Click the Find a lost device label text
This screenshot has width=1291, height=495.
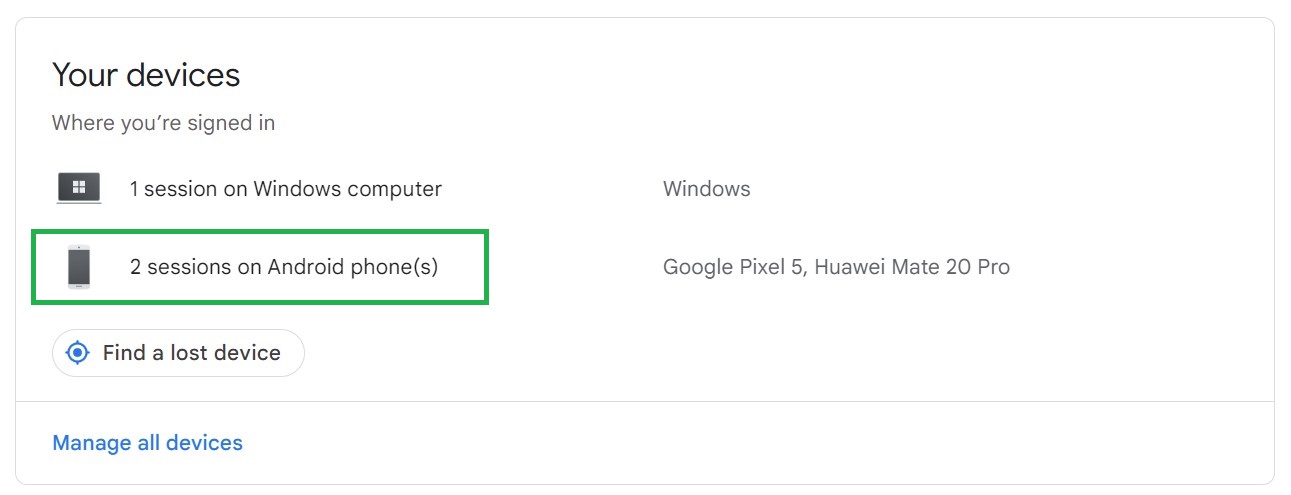192,353
